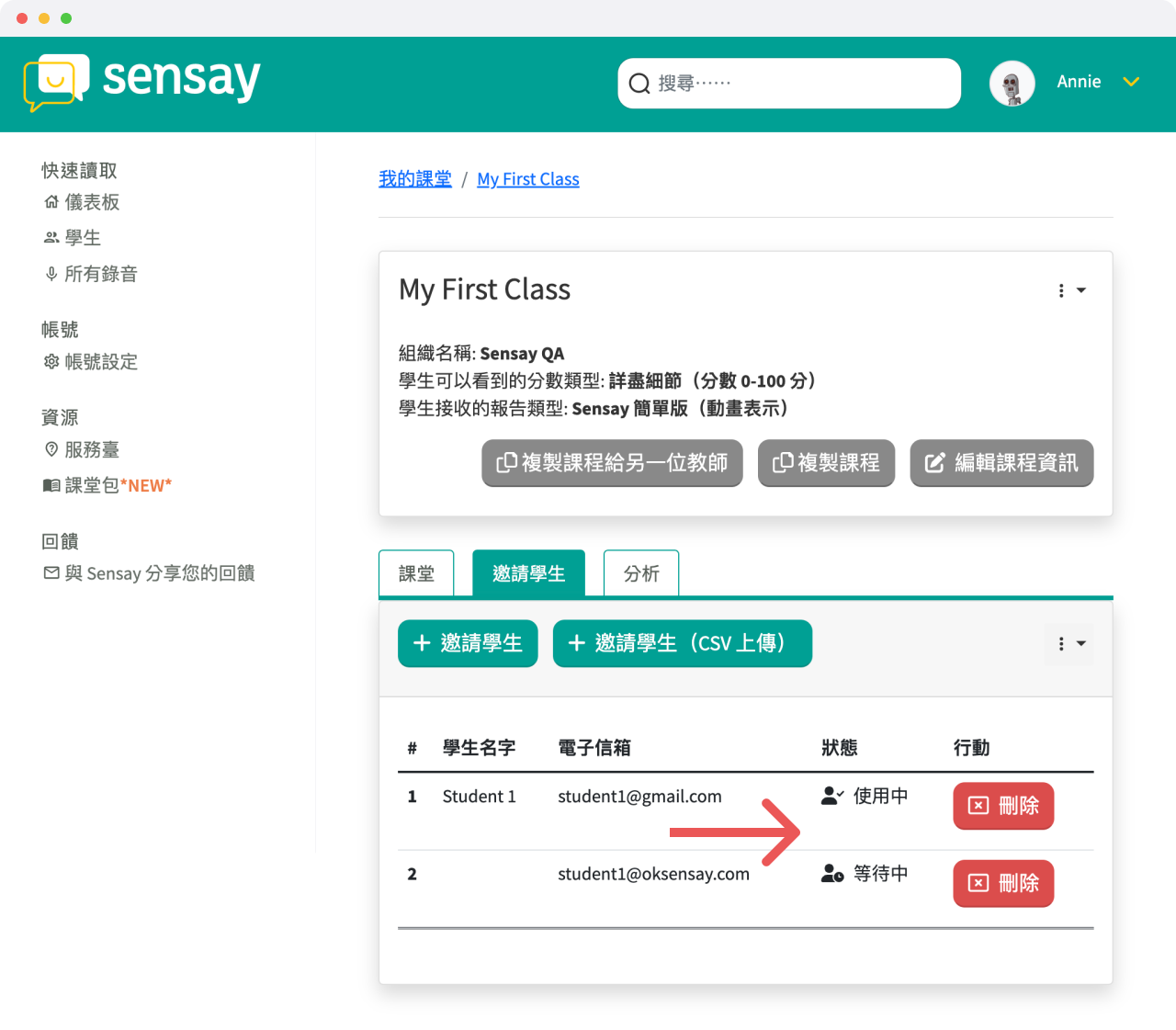Open the class card three-dot menu
Screen dimensions: 1176x1030
pos(1071,290)
